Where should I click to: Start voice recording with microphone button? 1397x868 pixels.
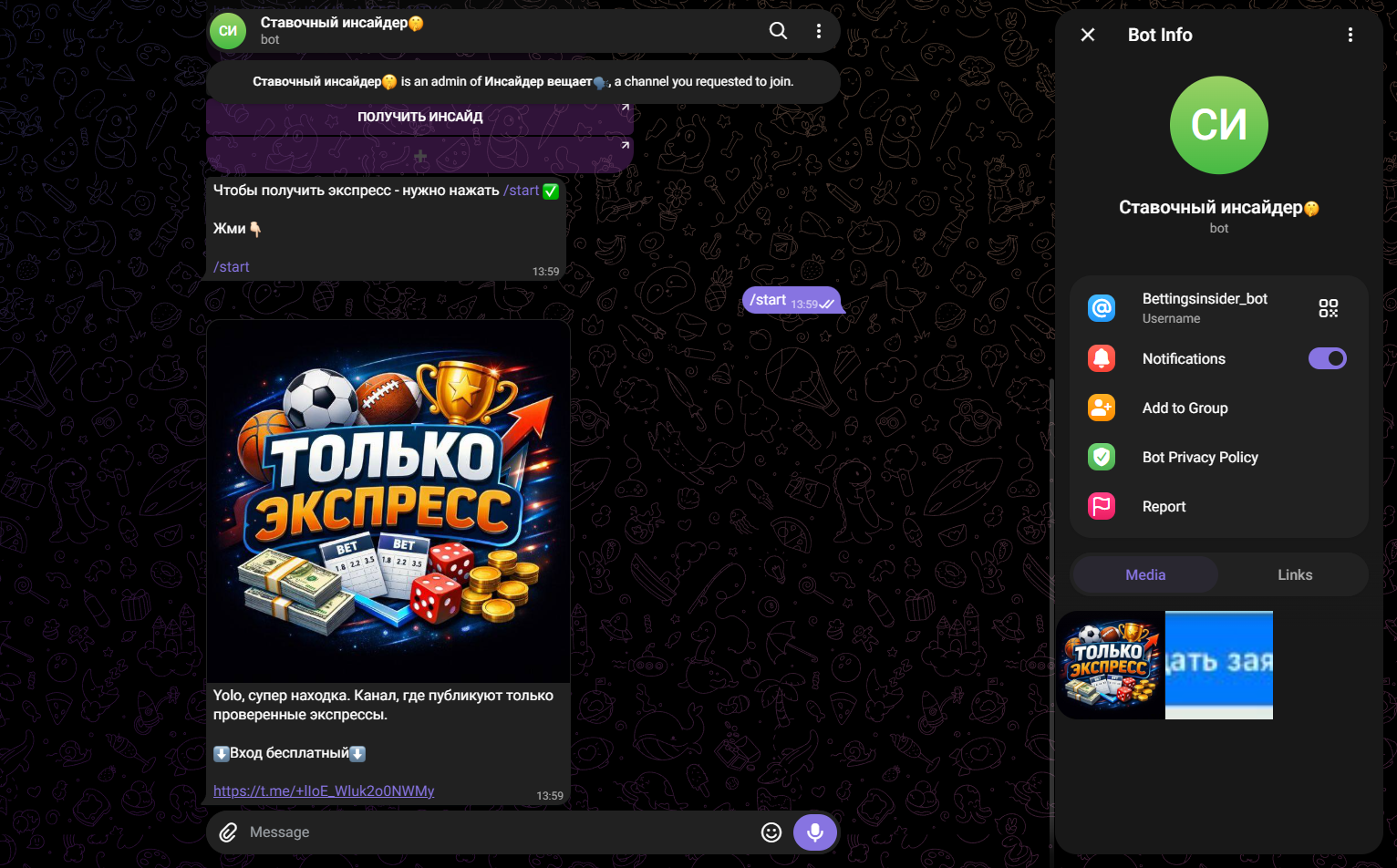pyautogui.click(x=815, y=832)
